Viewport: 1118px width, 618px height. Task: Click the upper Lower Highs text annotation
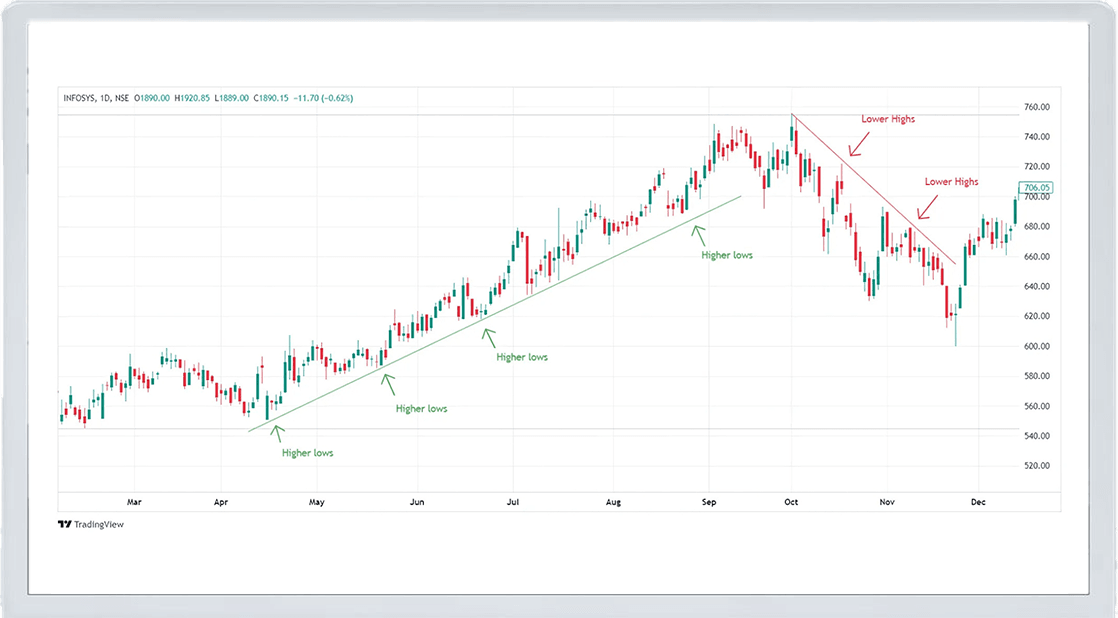(888, 119)
